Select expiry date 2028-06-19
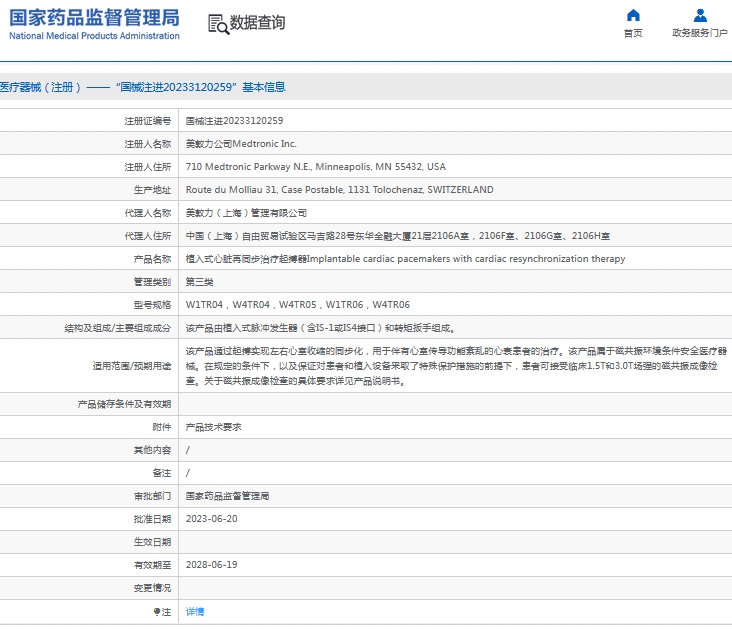Screen dimensions: 732x629 tap(211, 565)
